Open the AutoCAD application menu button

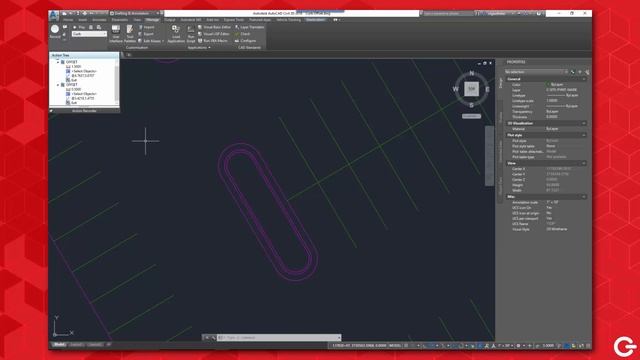53,15
